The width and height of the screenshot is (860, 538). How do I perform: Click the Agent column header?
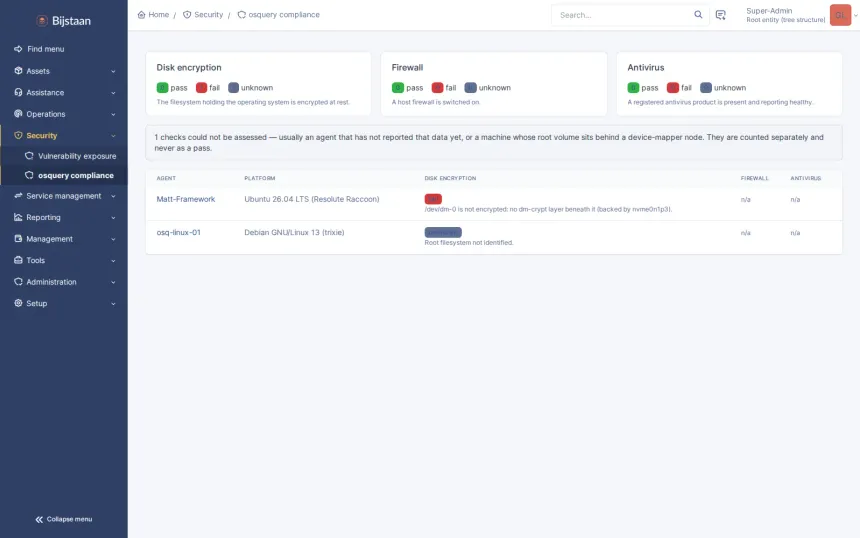coord(166,178)
